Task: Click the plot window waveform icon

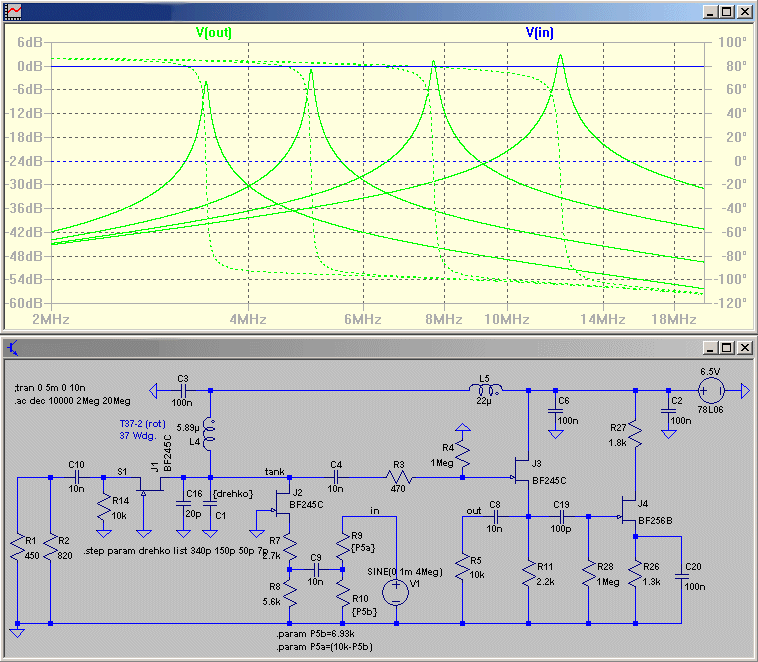Action: pos(11,11)
